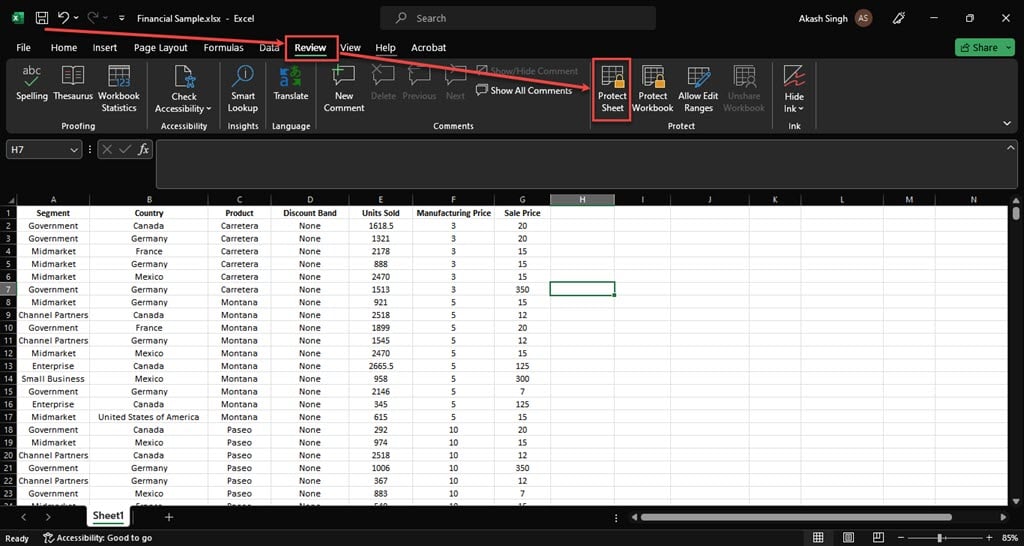Expand the Name Box dropdown

click(74, 150)
